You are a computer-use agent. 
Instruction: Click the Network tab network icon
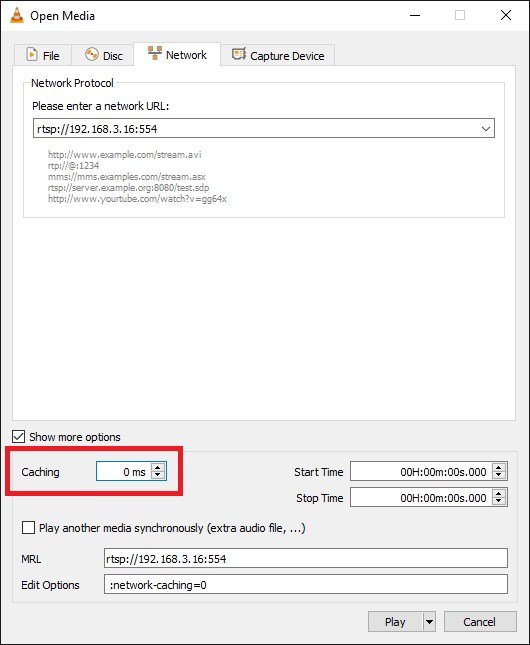tap(155, 53)
